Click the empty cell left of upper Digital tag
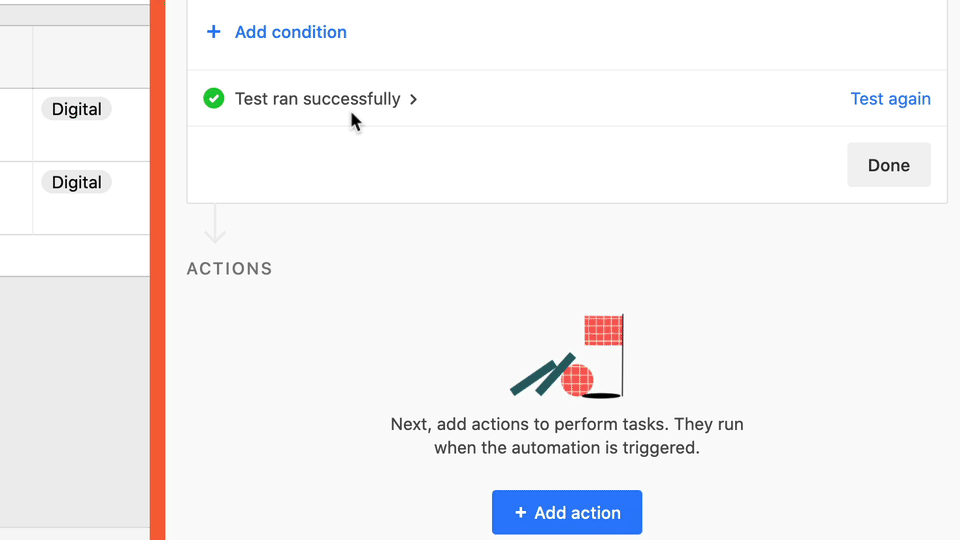 [x=16, y=124]
